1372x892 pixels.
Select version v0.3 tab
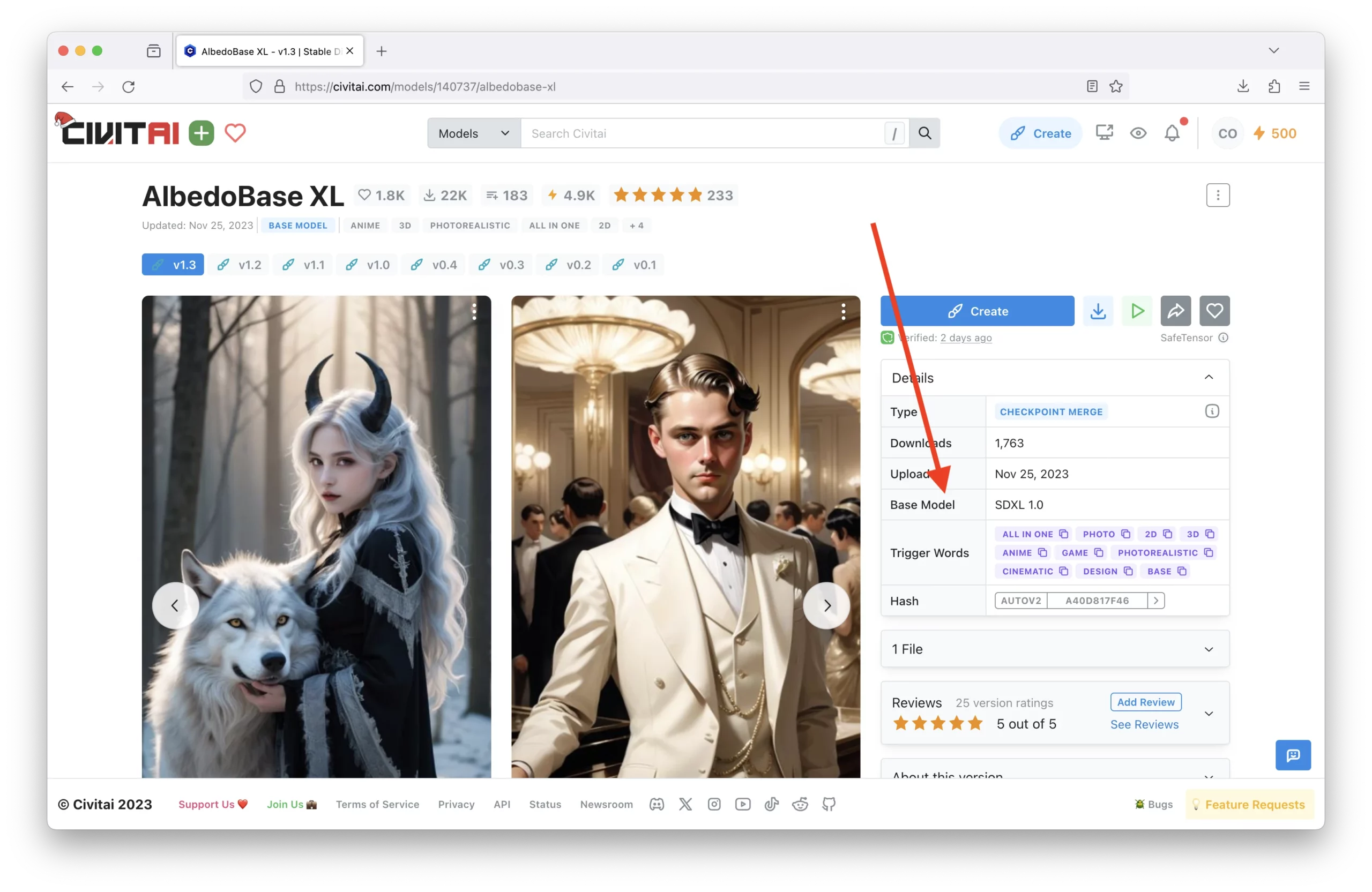click(501, 265)
